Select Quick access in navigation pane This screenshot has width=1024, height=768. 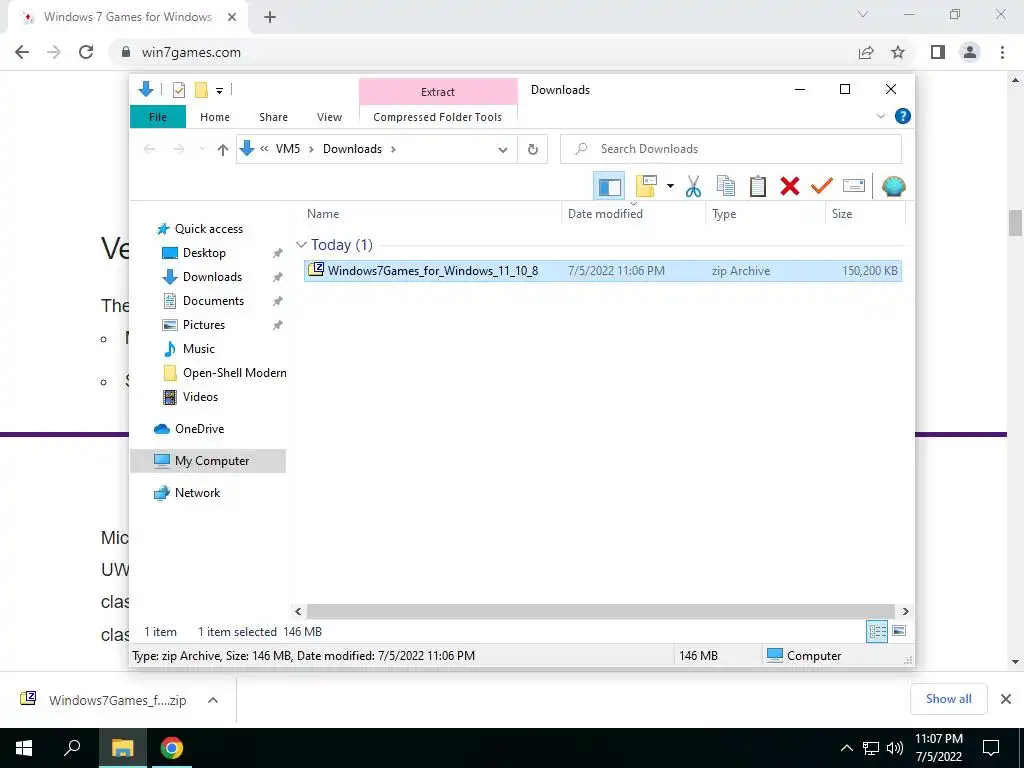click(x=208, y=229)
